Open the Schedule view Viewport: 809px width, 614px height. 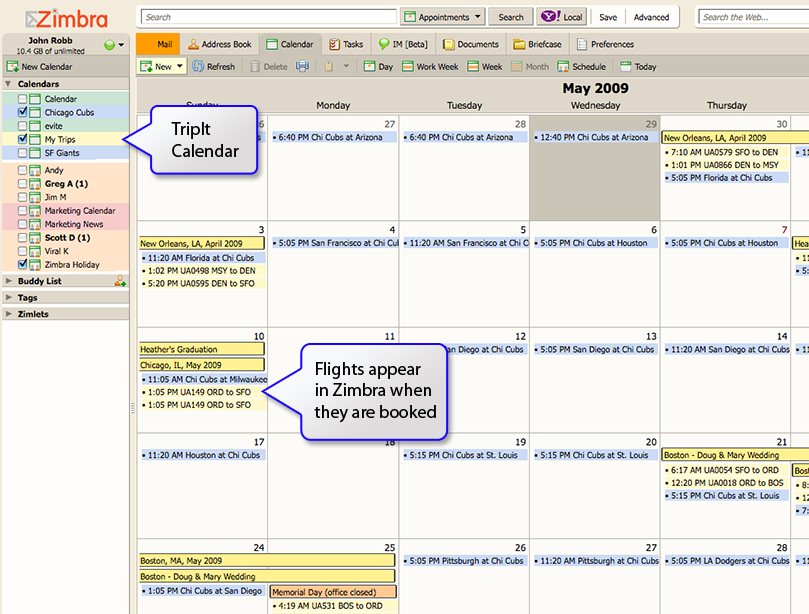pos(581,67)
